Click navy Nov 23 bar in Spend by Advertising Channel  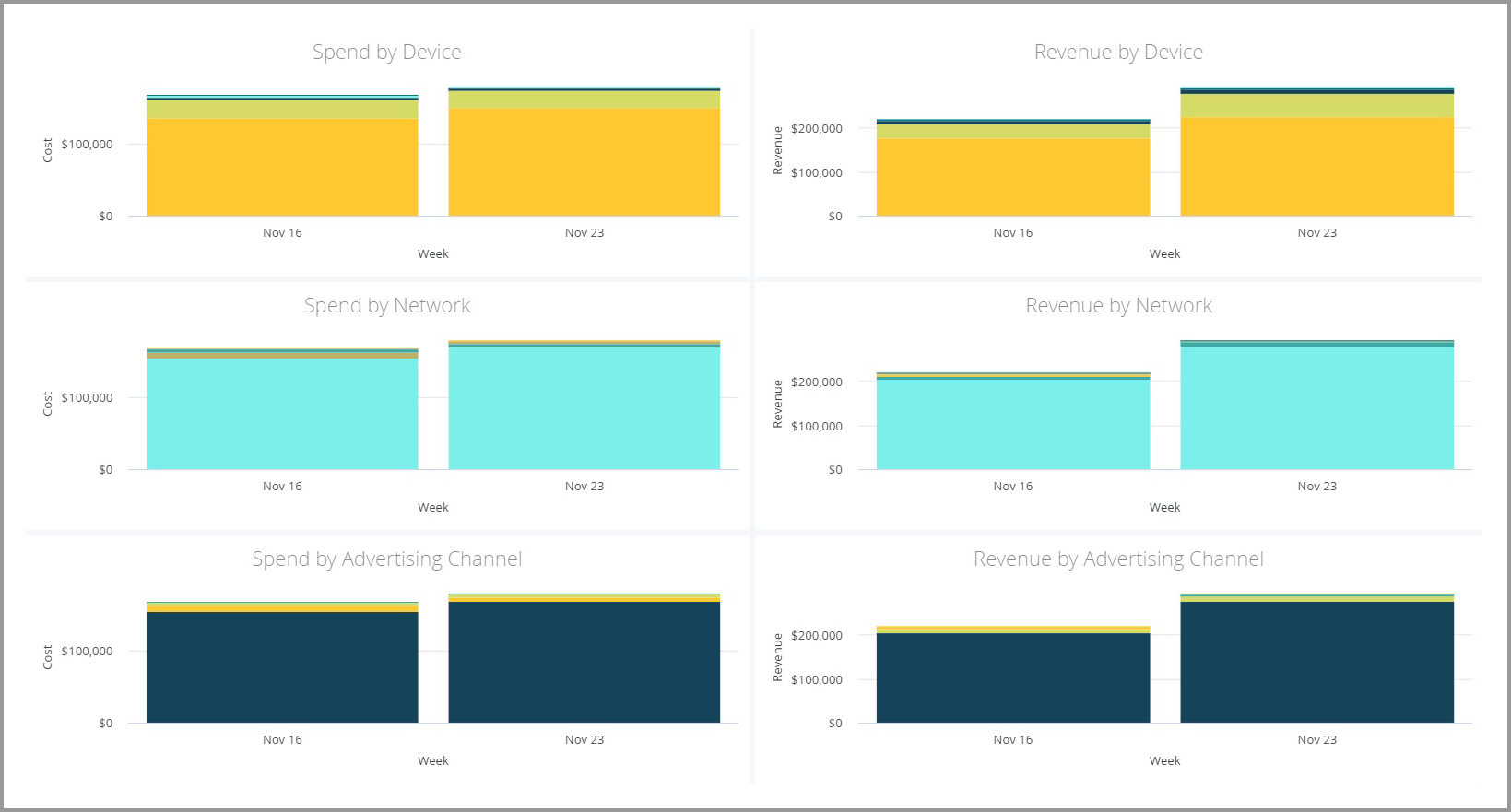click(584, 662)
